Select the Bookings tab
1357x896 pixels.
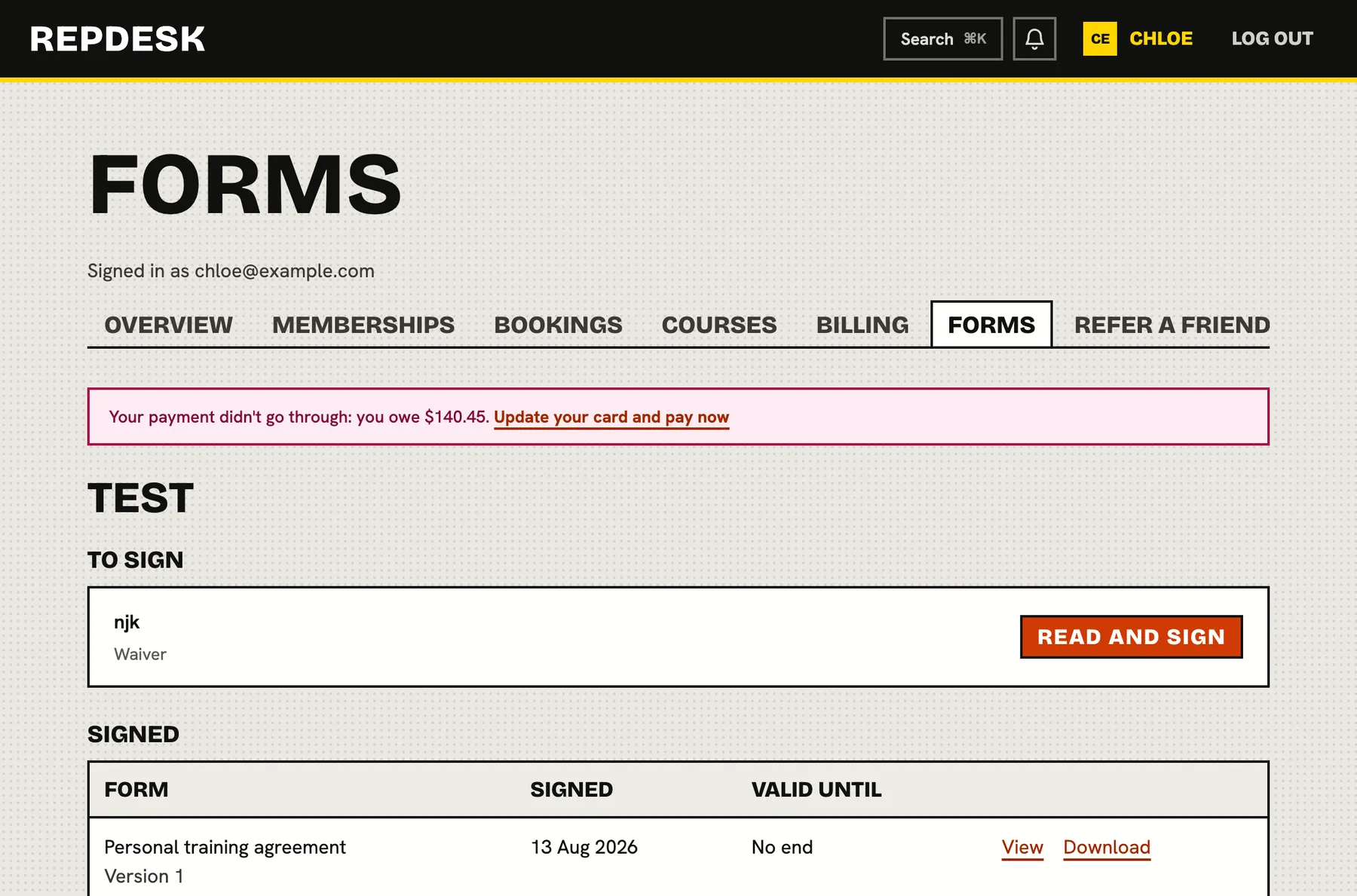tap(558, 325)
